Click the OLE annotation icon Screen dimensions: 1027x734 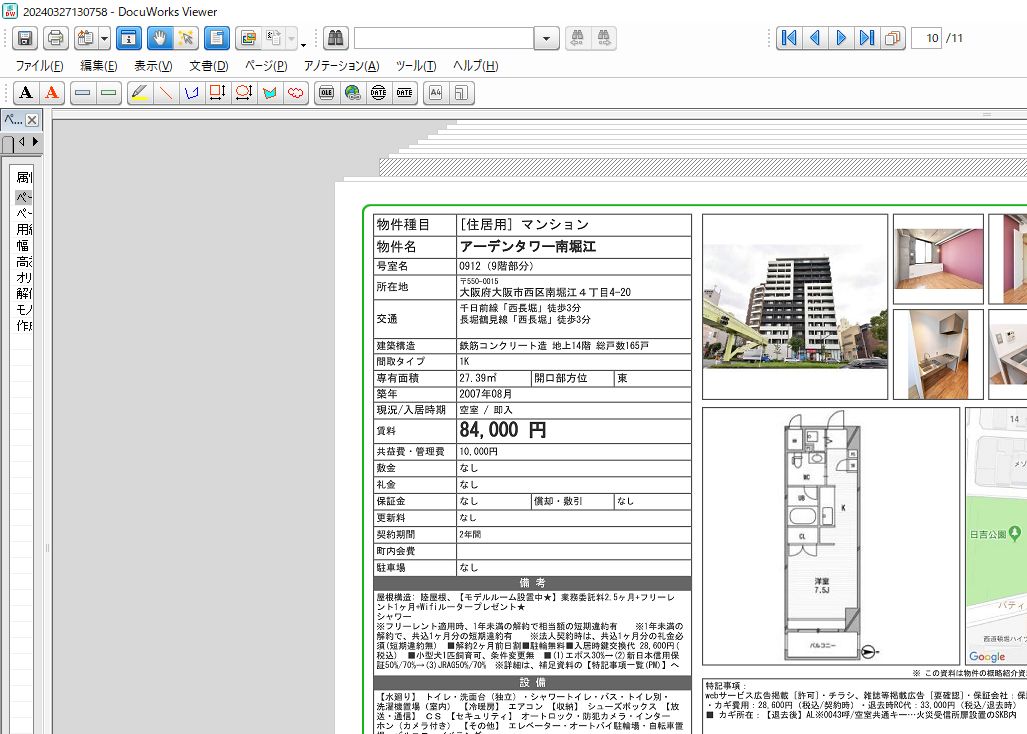pos(326,92)
